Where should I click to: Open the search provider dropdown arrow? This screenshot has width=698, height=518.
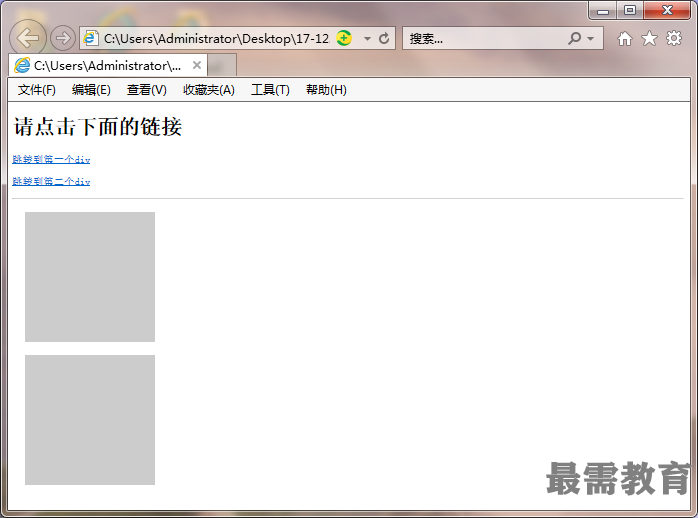[591, 39]
